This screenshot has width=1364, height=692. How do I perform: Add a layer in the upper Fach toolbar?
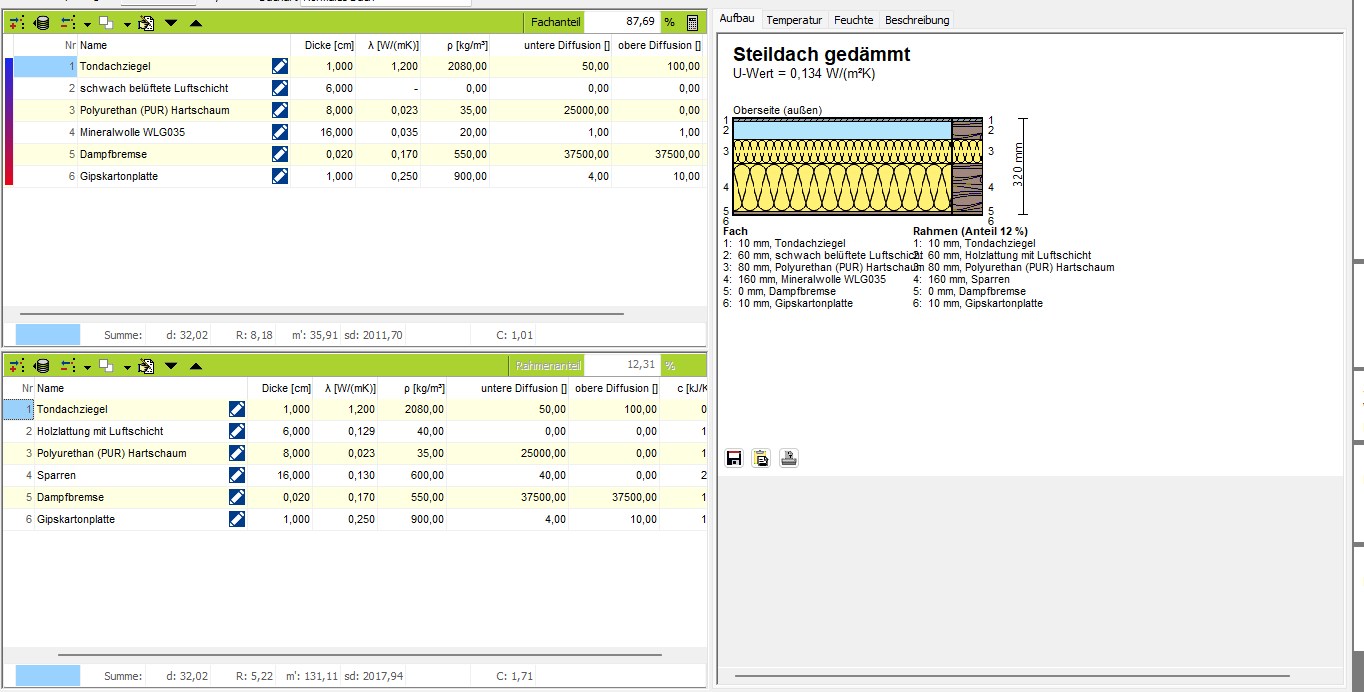(x=17, y=23)
